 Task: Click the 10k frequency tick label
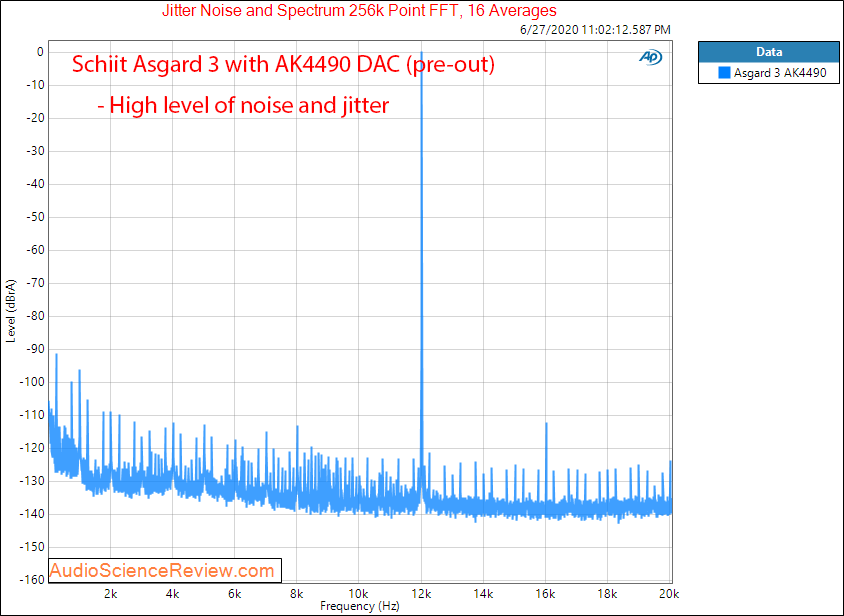click(x=358, y=594)
